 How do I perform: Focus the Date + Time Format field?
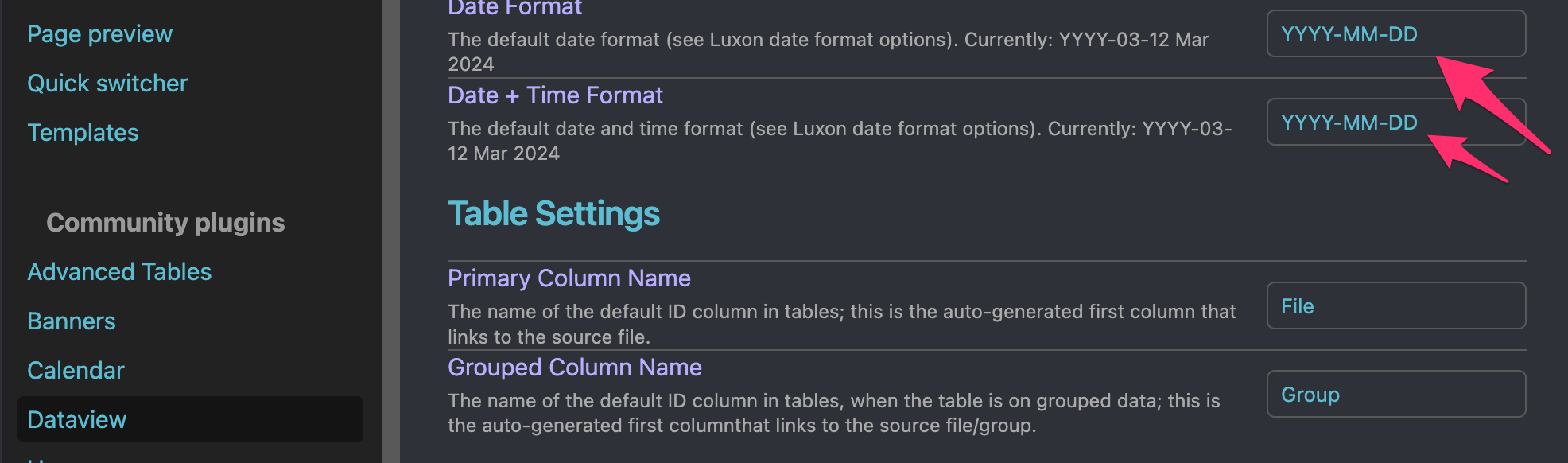coord(1395,122)
